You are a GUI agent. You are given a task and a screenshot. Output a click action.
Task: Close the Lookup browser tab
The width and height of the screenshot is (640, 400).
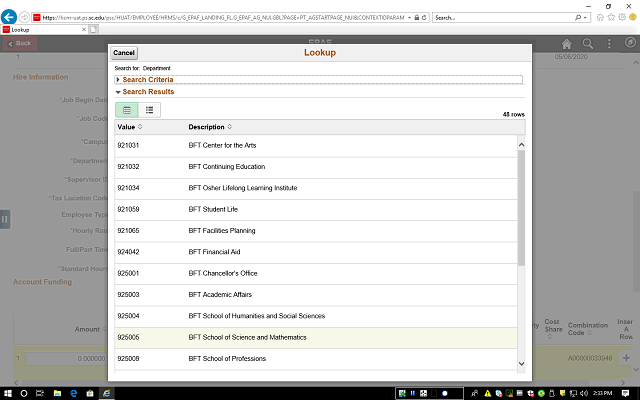84,29
